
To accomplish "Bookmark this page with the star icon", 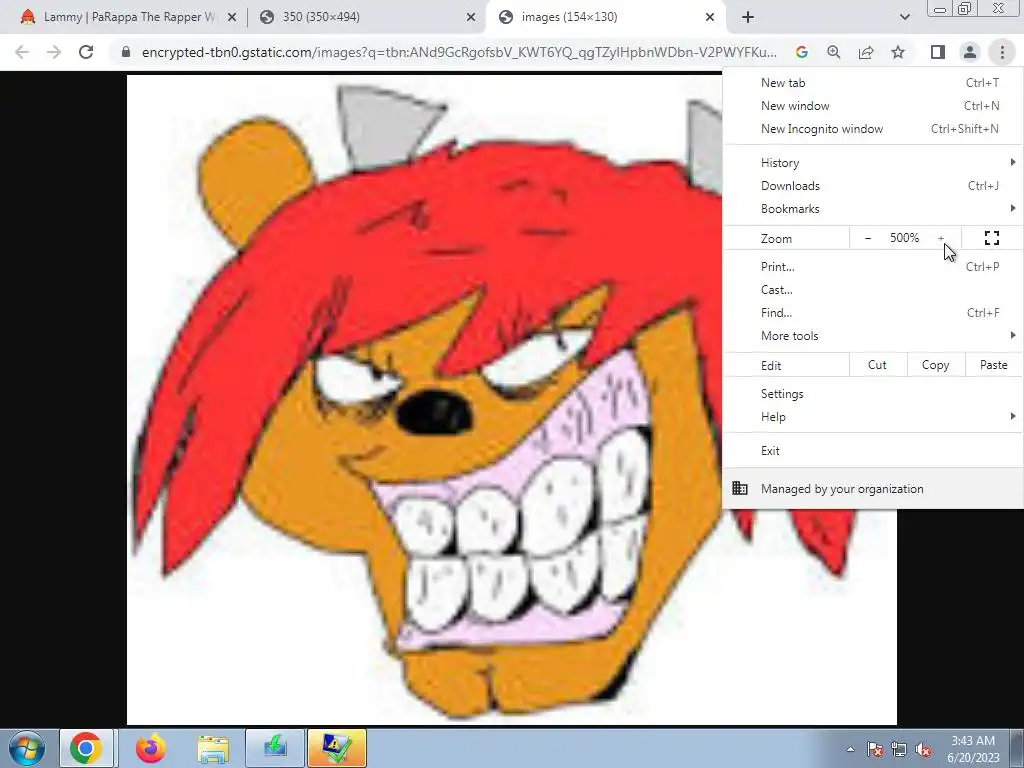I will click(898, 52).
